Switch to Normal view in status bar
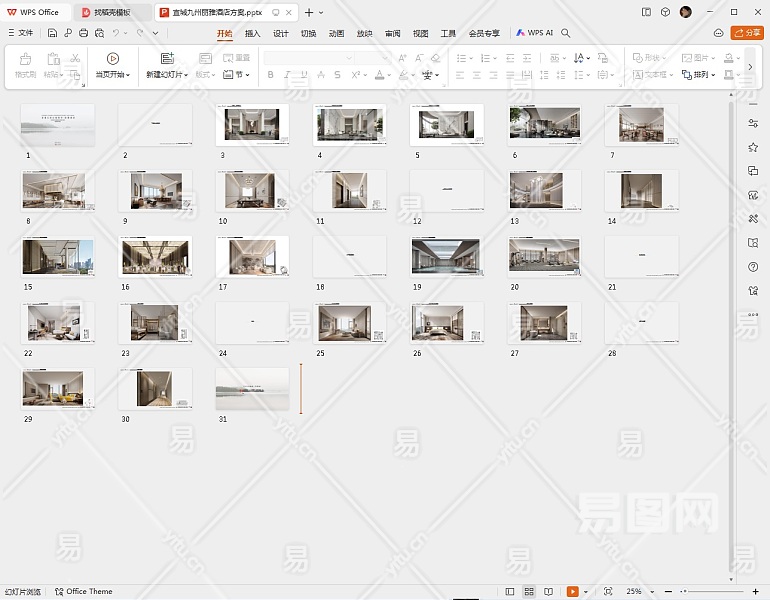 pos(510,592)
